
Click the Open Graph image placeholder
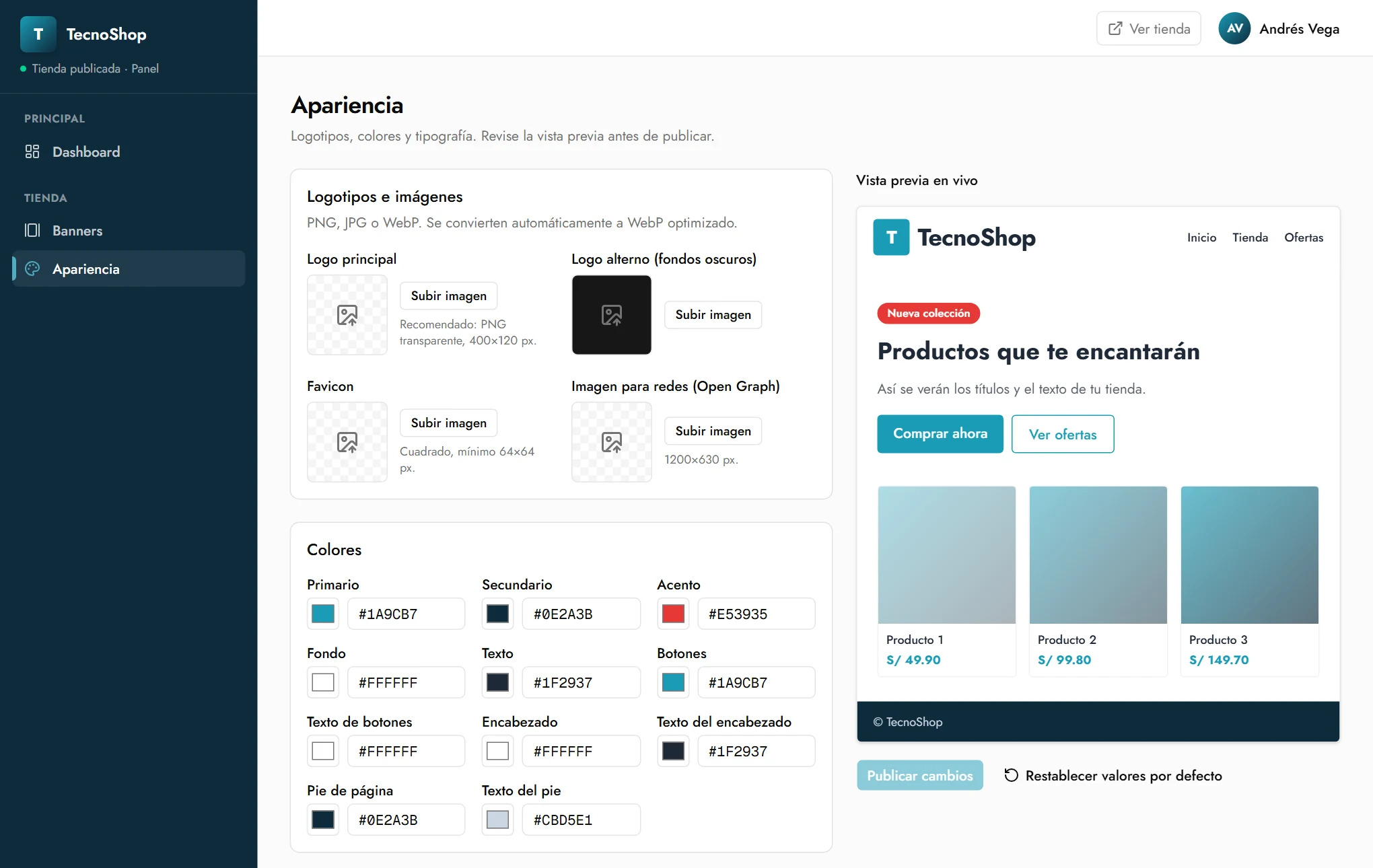coord(612,442)
